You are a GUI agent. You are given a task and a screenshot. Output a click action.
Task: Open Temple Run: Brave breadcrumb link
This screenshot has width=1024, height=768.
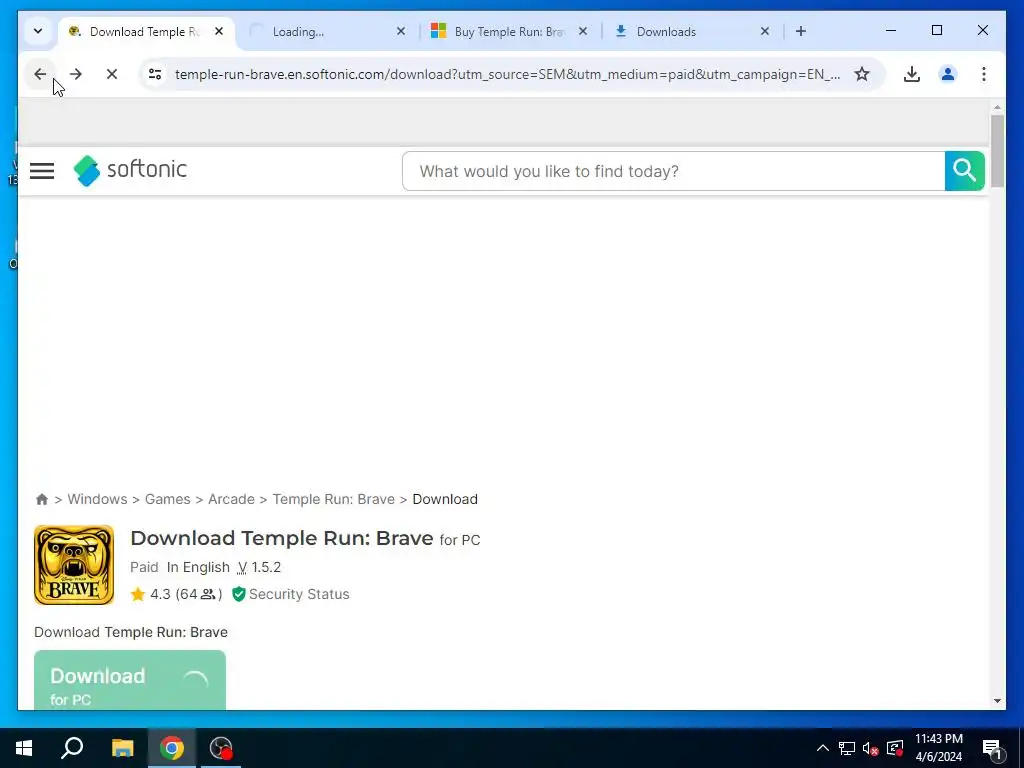tap(334, 500)
